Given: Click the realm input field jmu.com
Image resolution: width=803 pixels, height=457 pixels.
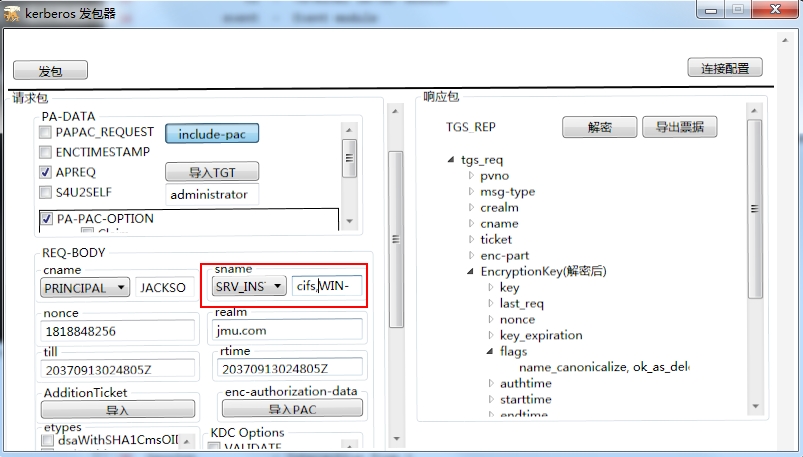Looking at the screenshot, I should coord(287,331).
